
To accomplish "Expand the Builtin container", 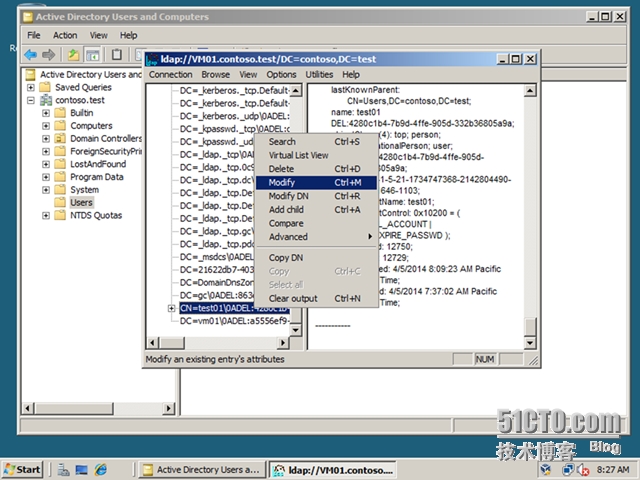I will 46,113.
